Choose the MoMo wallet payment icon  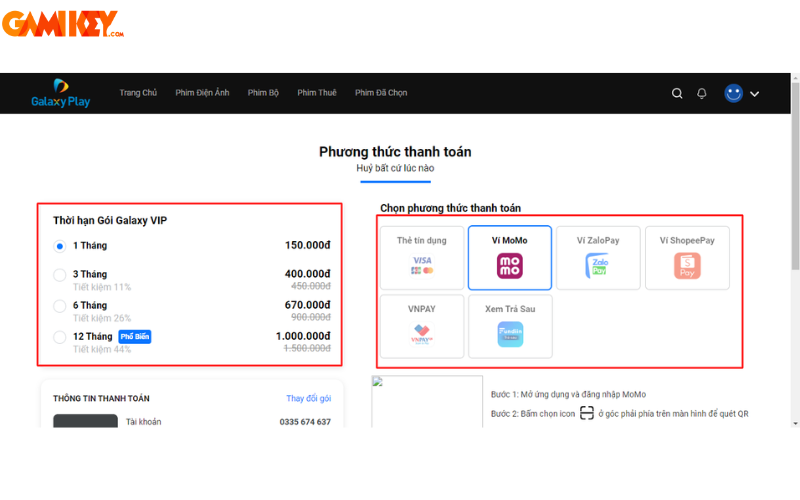510,265
